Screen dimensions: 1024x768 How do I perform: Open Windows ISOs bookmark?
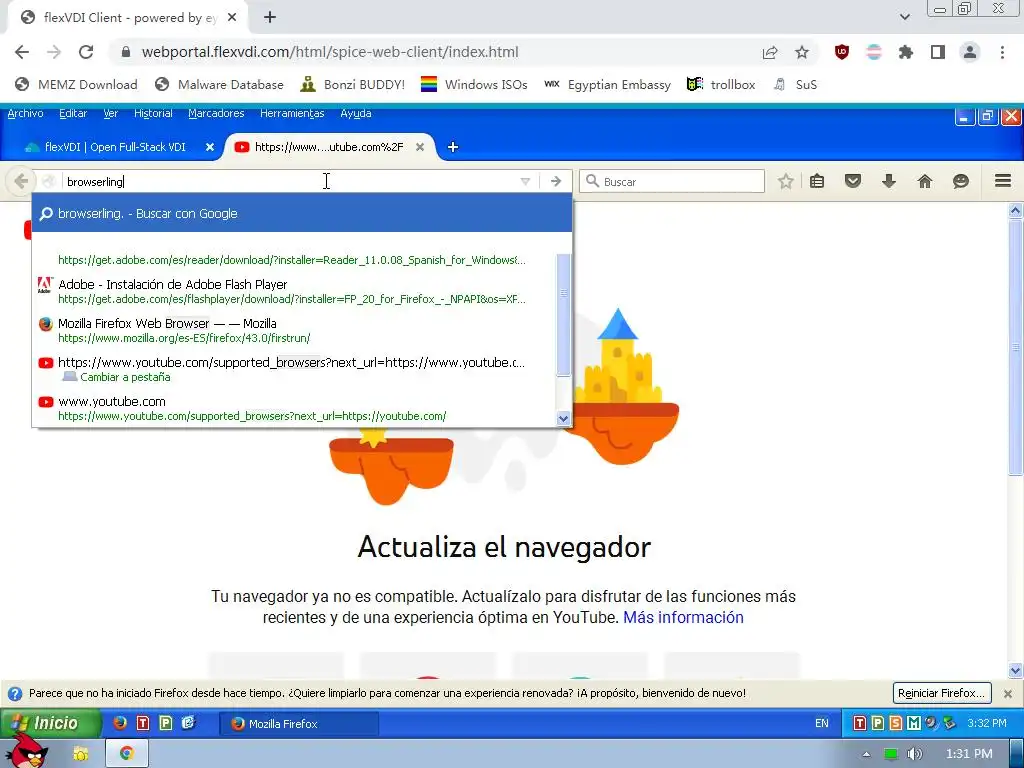(x=473, y=84)
